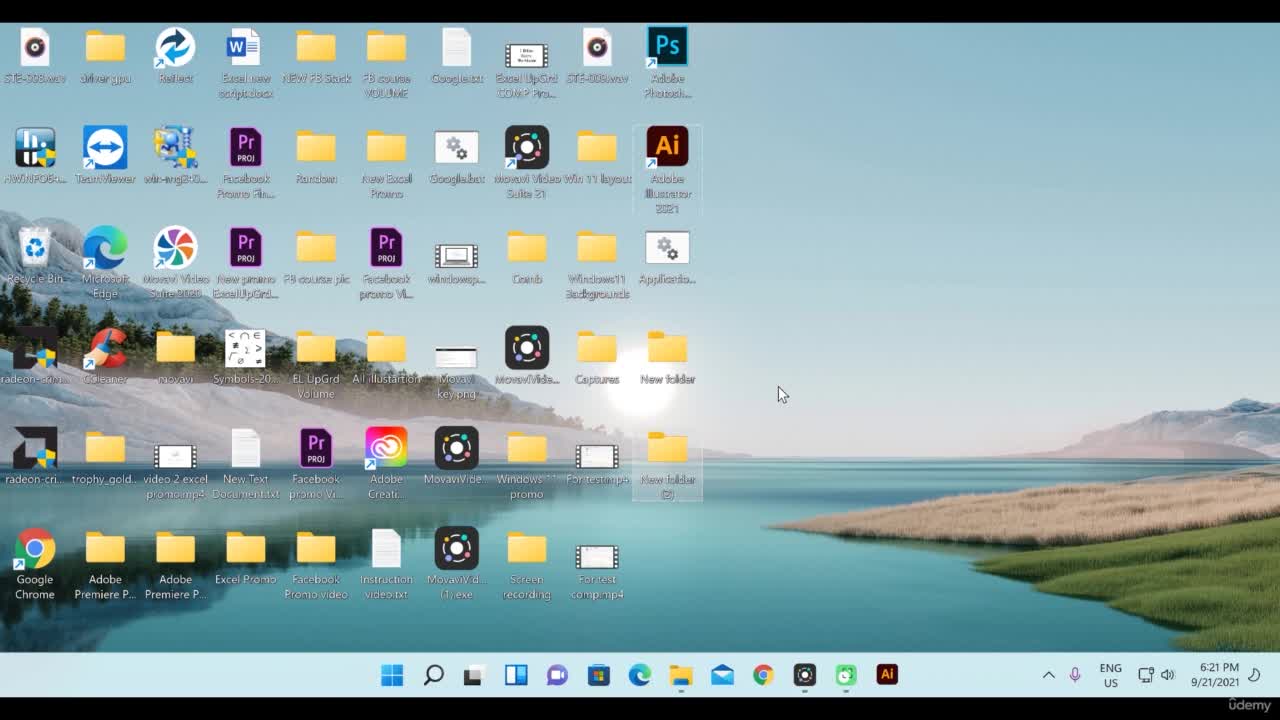Open Adobe Illustrator 2021 desktop shortcut
The width and height of the screenshot is (1280, 720).
[x=667, y=169]
